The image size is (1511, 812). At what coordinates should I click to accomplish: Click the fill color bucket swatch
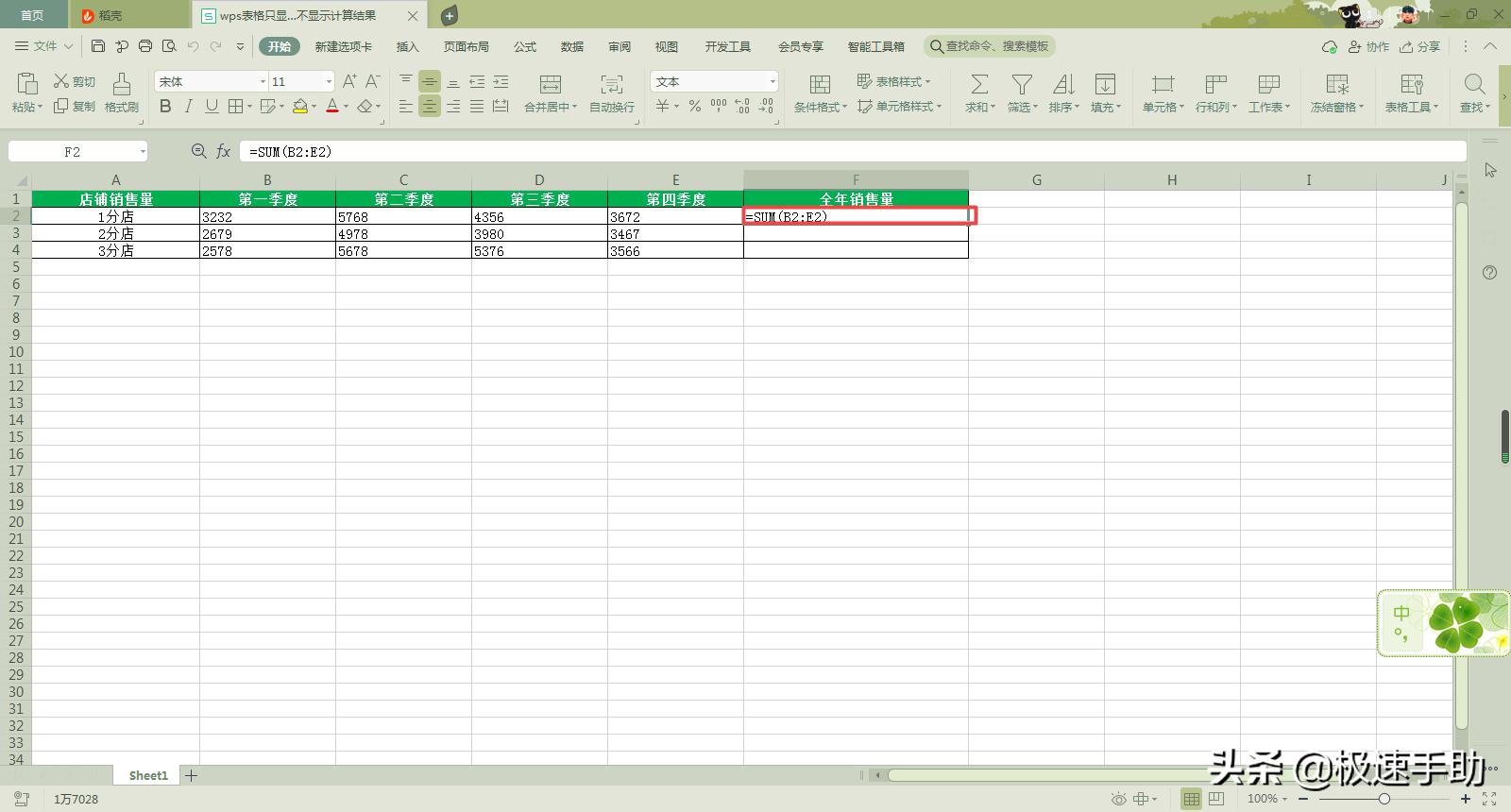point(299,107)
